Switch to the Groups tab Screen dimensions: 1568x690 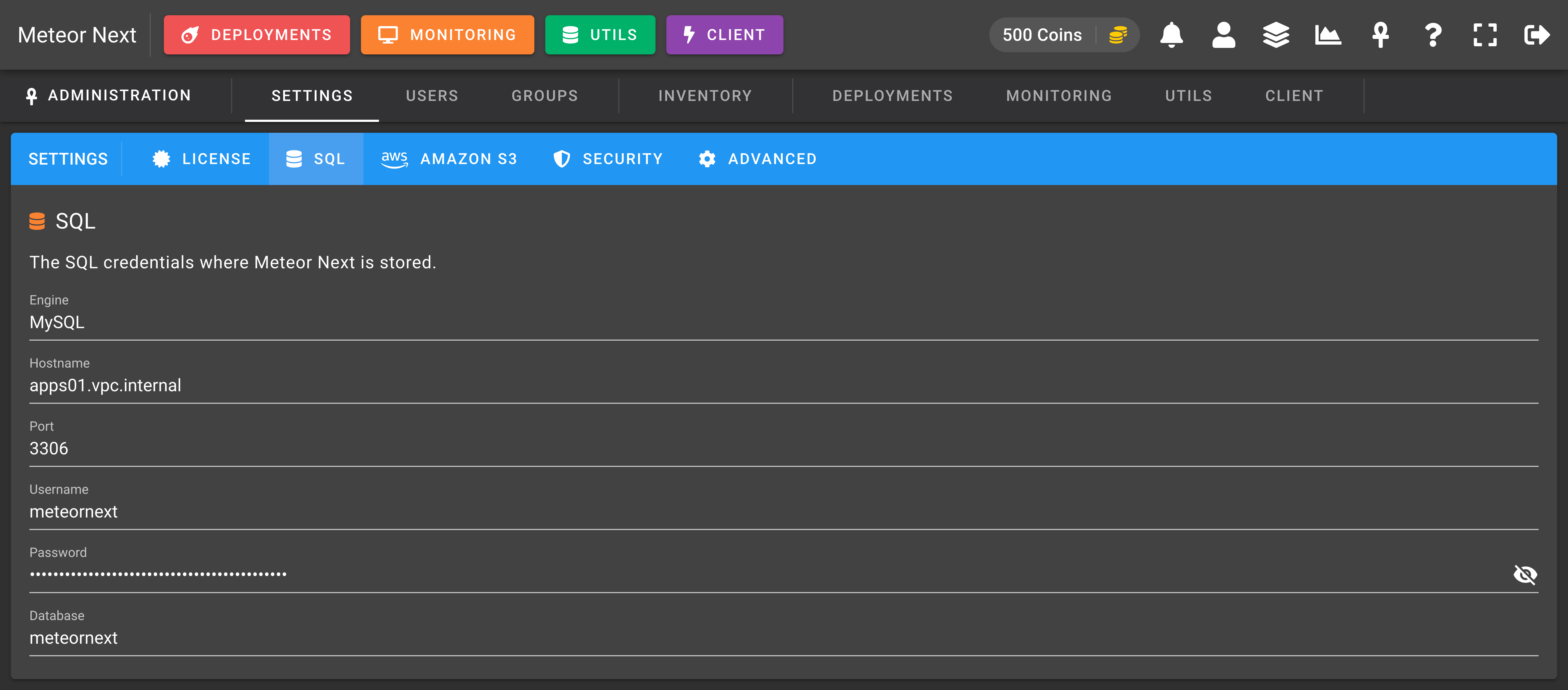(545, 96)
